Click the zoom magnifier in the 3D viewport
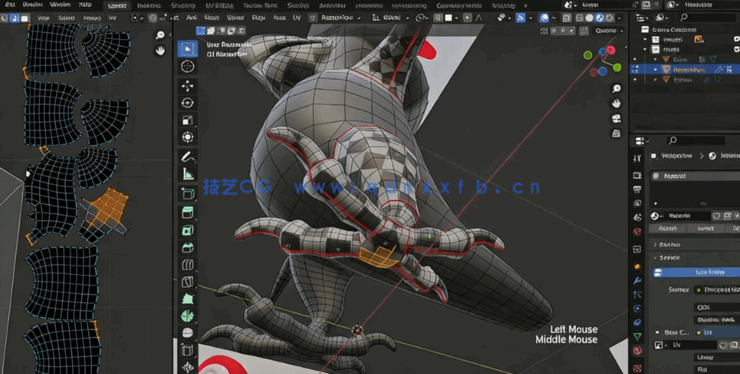This screenshot has width=740, height=374. (x=616, y=89)
